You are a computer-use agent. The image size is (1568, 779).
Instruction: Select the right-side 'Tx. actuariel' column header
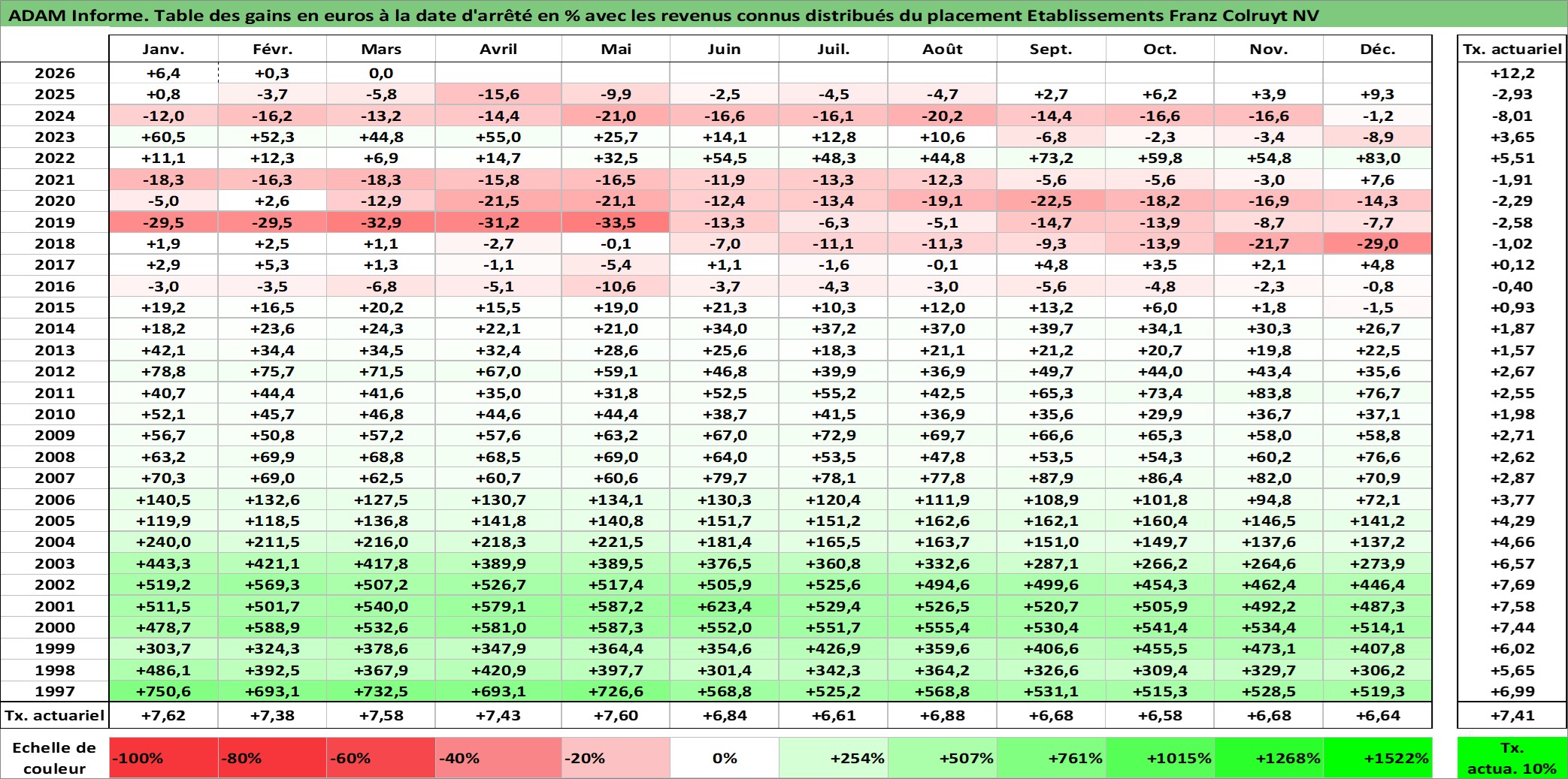(x=1512, y=49)
